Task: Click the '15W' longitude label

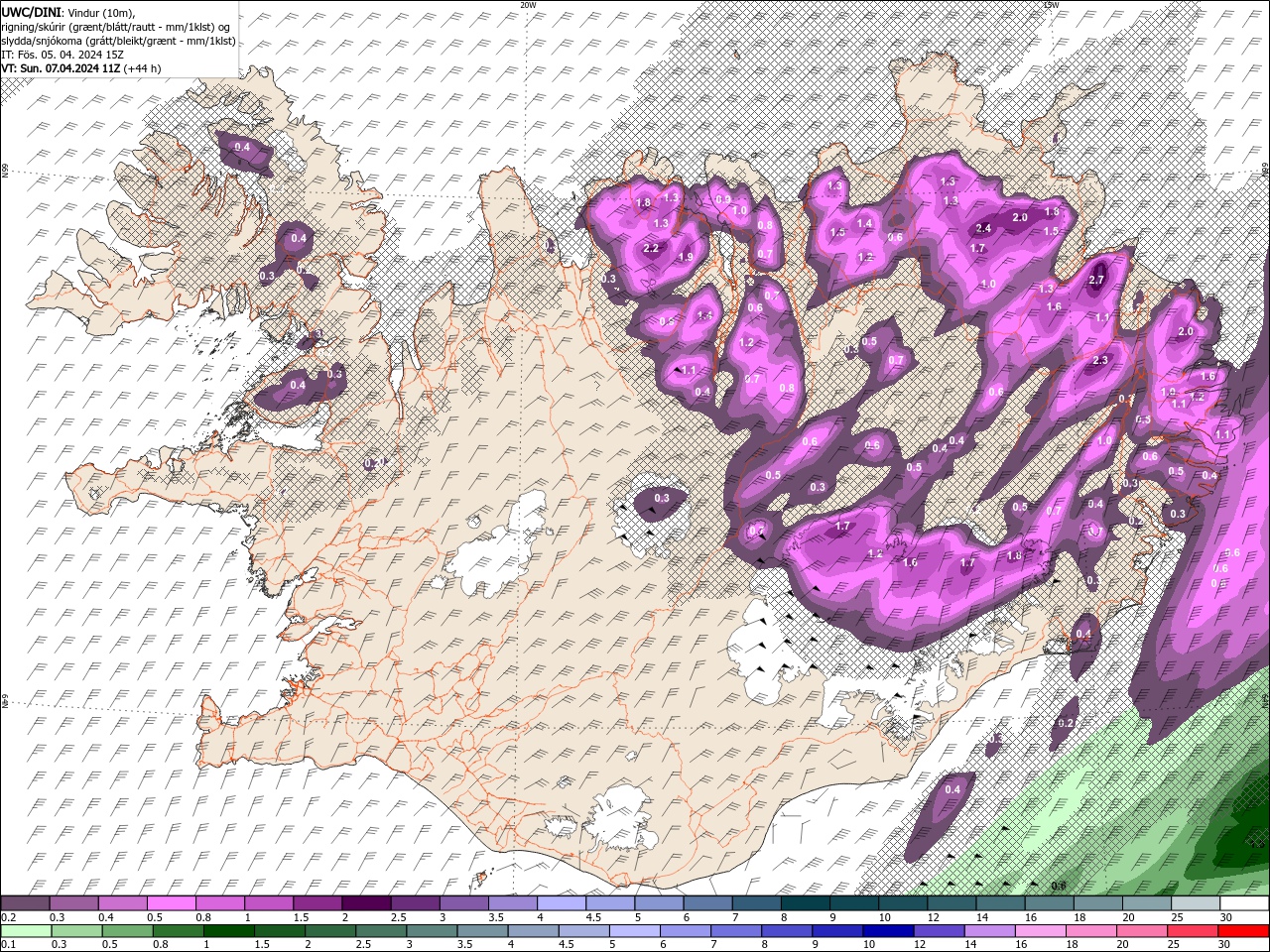Action: pos(1051,5)
